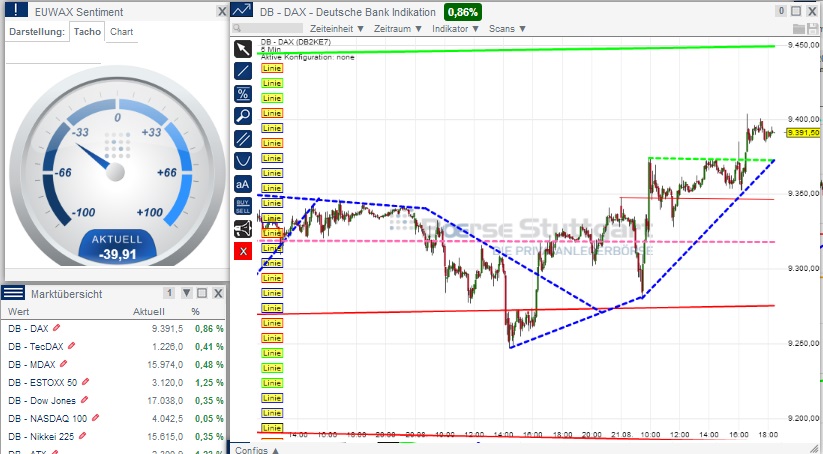Click the % column header
The image size is (823, 454).
click(195, 311)
